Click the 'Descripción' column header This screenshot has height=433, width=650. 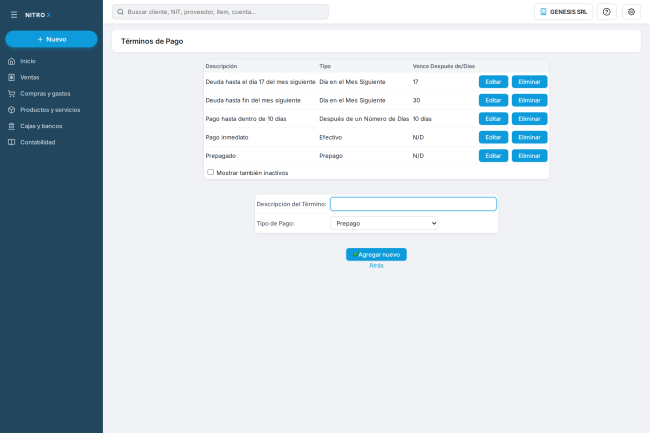[221, 66]
